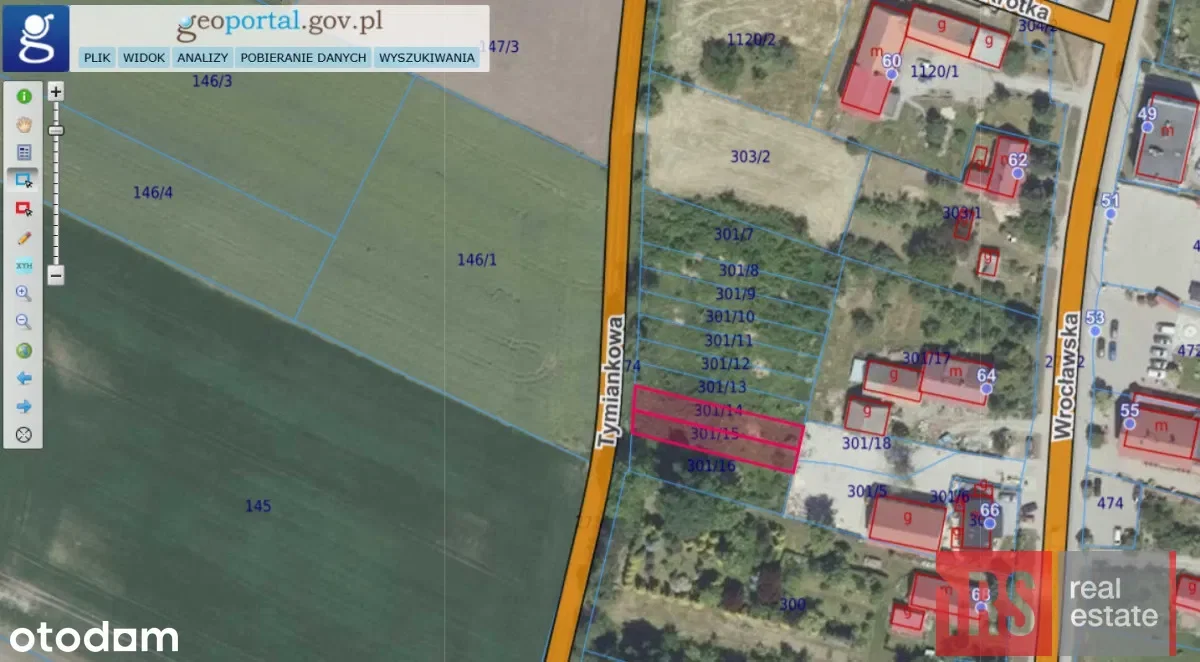The height and width of the screenshot is (662, 1200).
Task: Click the globe full extent icon
Action: coord(24,351)
